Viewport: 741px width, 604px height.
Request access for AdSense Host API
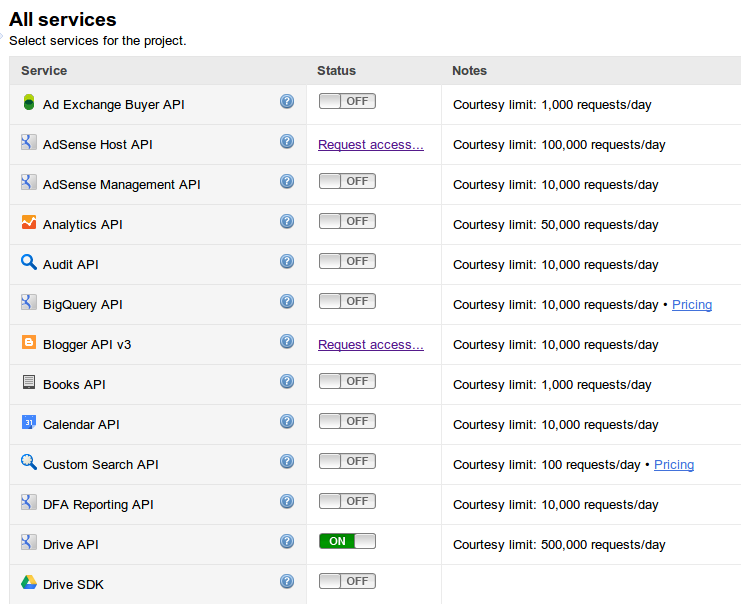click(x=371, y=145)
